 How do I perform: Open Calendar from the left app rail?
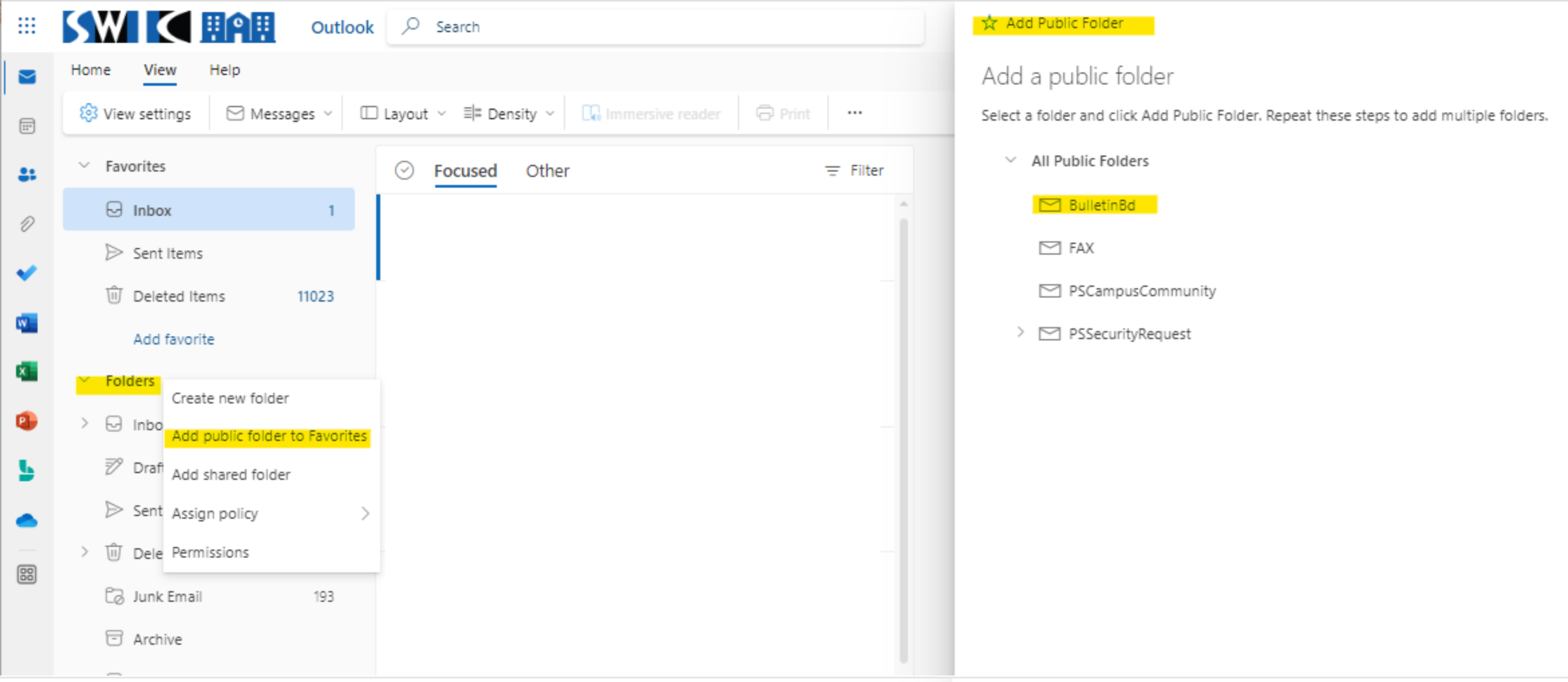[x=26, y=126]
